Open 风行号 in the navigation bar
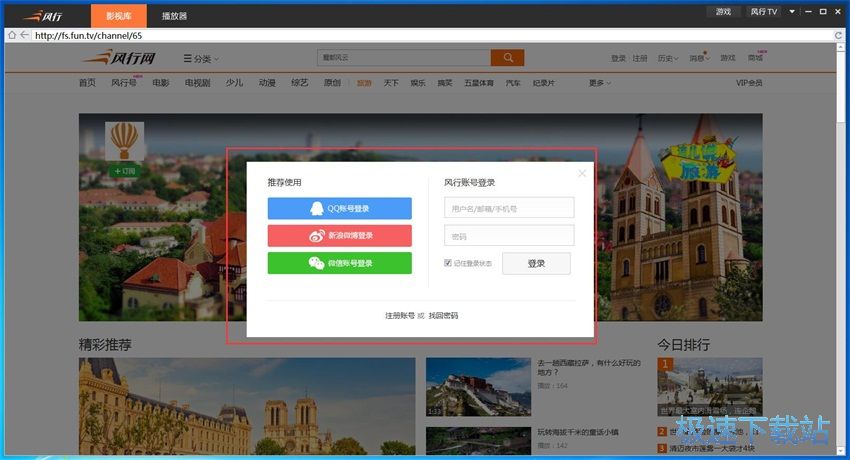Image resolution: width=850 pixels, height=460 pixels. (124, 83)
